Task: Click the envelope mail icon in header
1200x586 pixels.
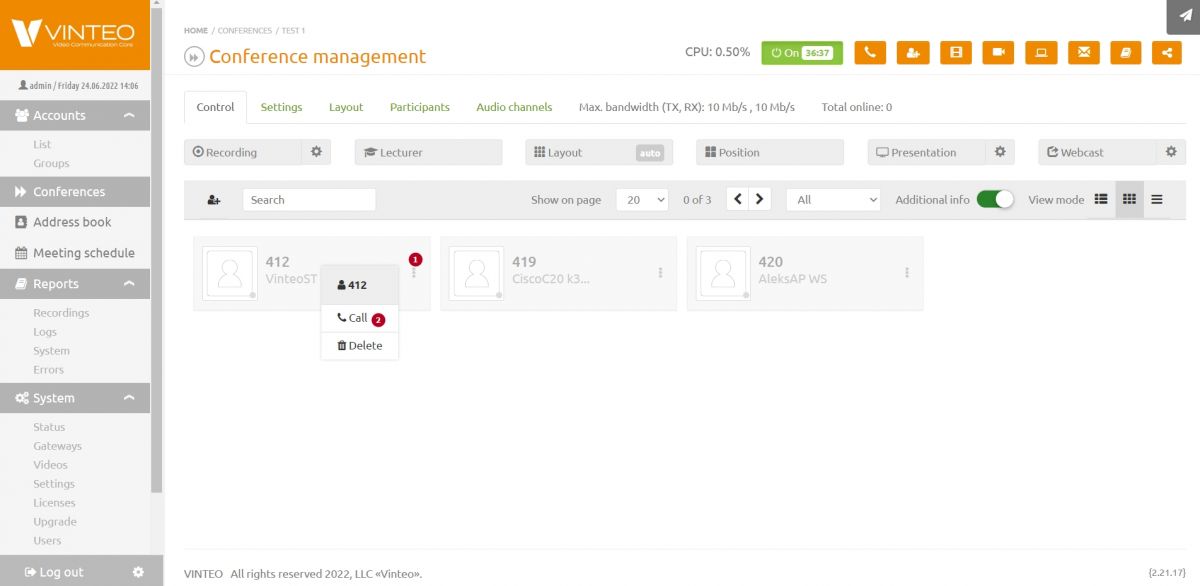Action: tap(1083, 53)
